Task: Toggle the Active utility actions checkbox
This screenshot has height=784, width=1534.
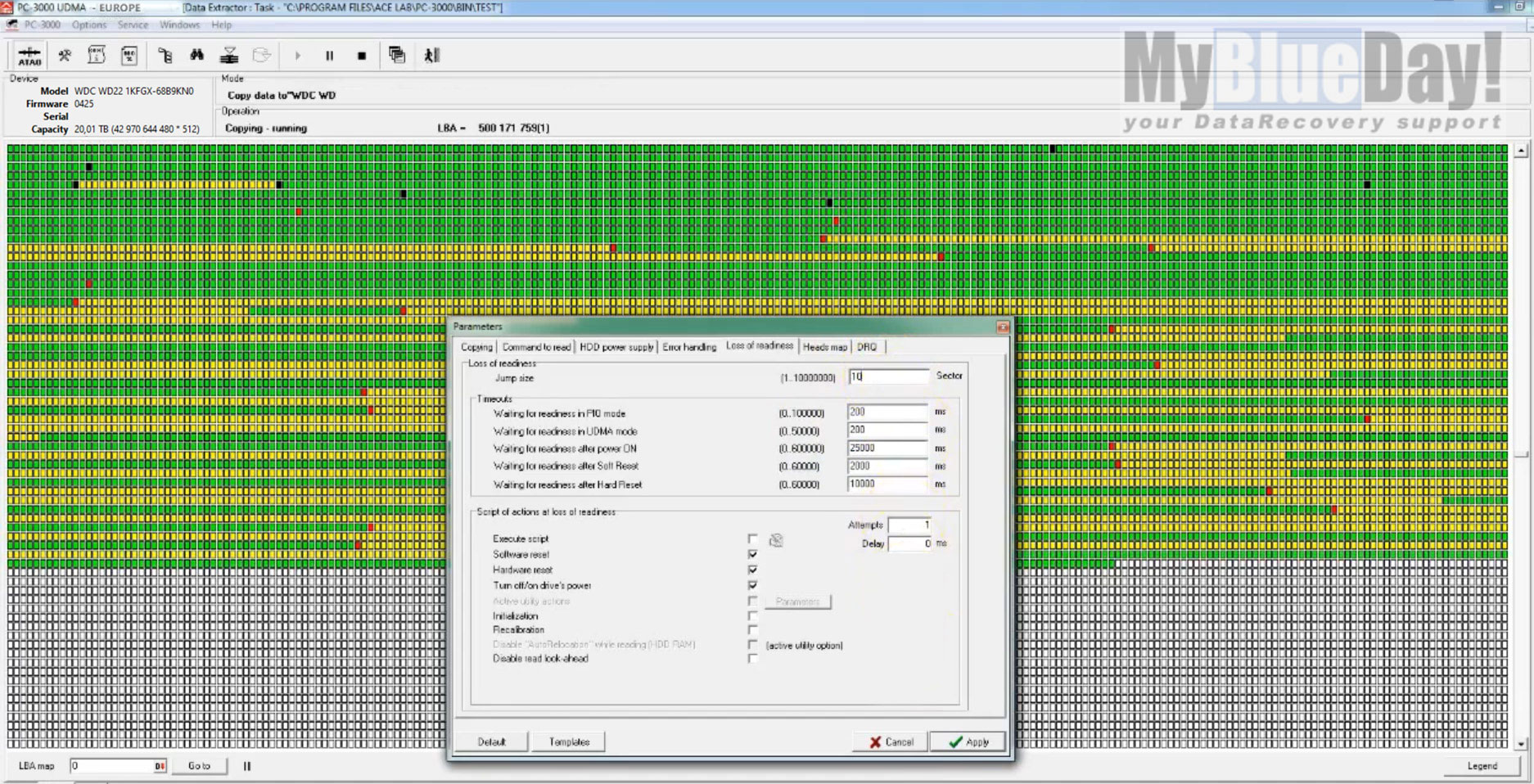Action: [x=752, y=601]
